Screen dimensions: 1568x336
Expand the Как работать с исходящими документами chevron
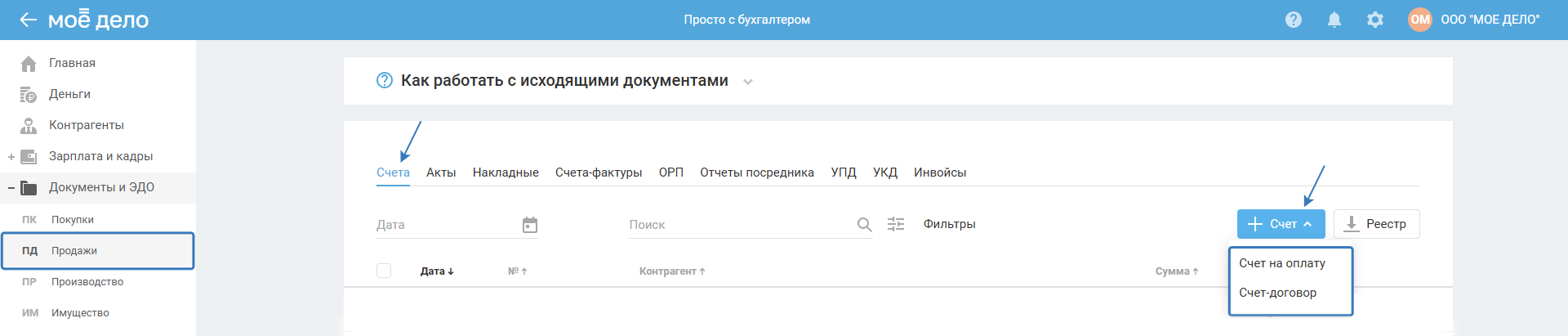(x=748, y=82)
